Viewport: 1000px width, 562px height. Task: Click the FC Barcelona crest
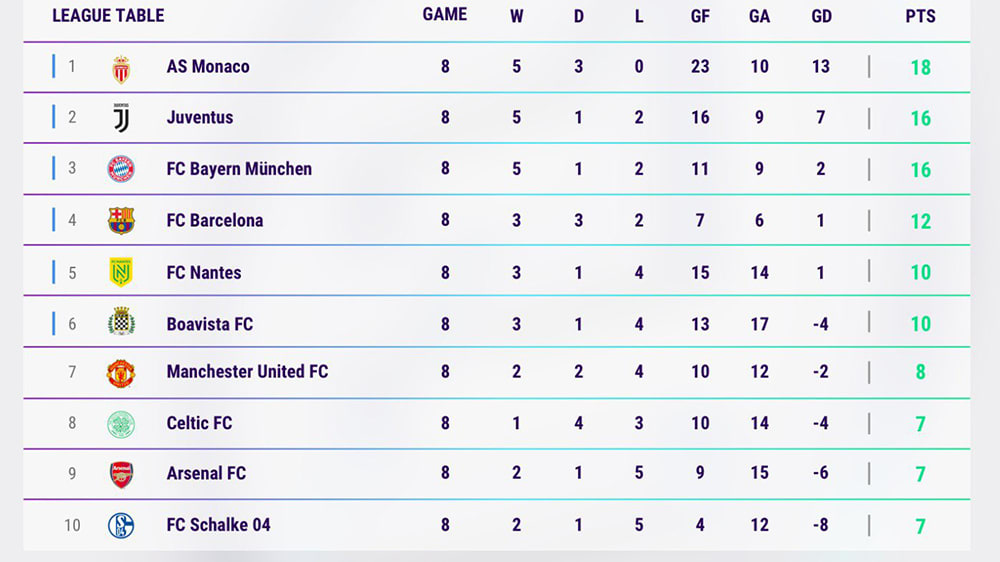pyautogui.click(x=121, y=221)
